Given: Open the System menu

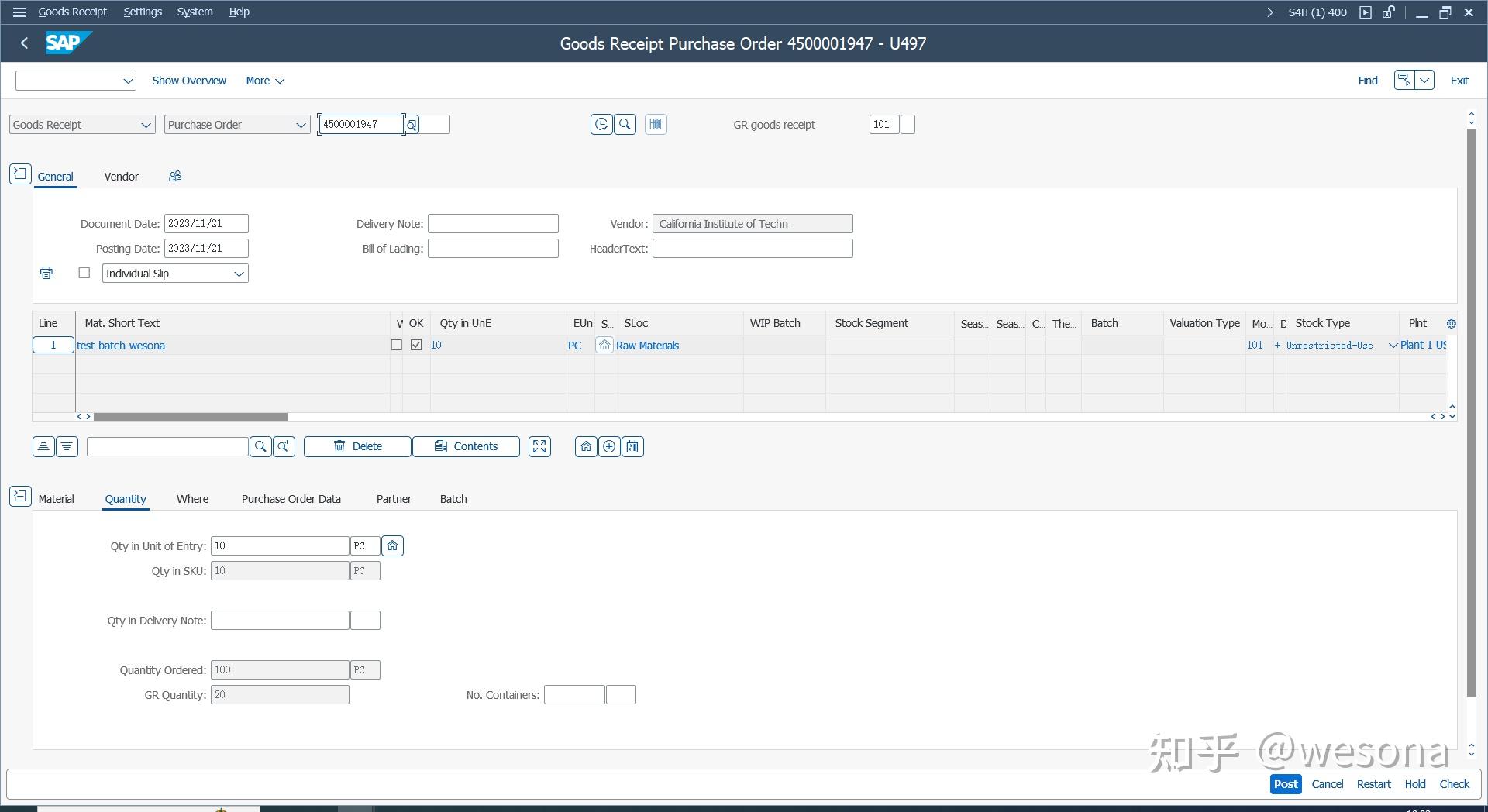Looking at the screenshot, I should point(195,12).
